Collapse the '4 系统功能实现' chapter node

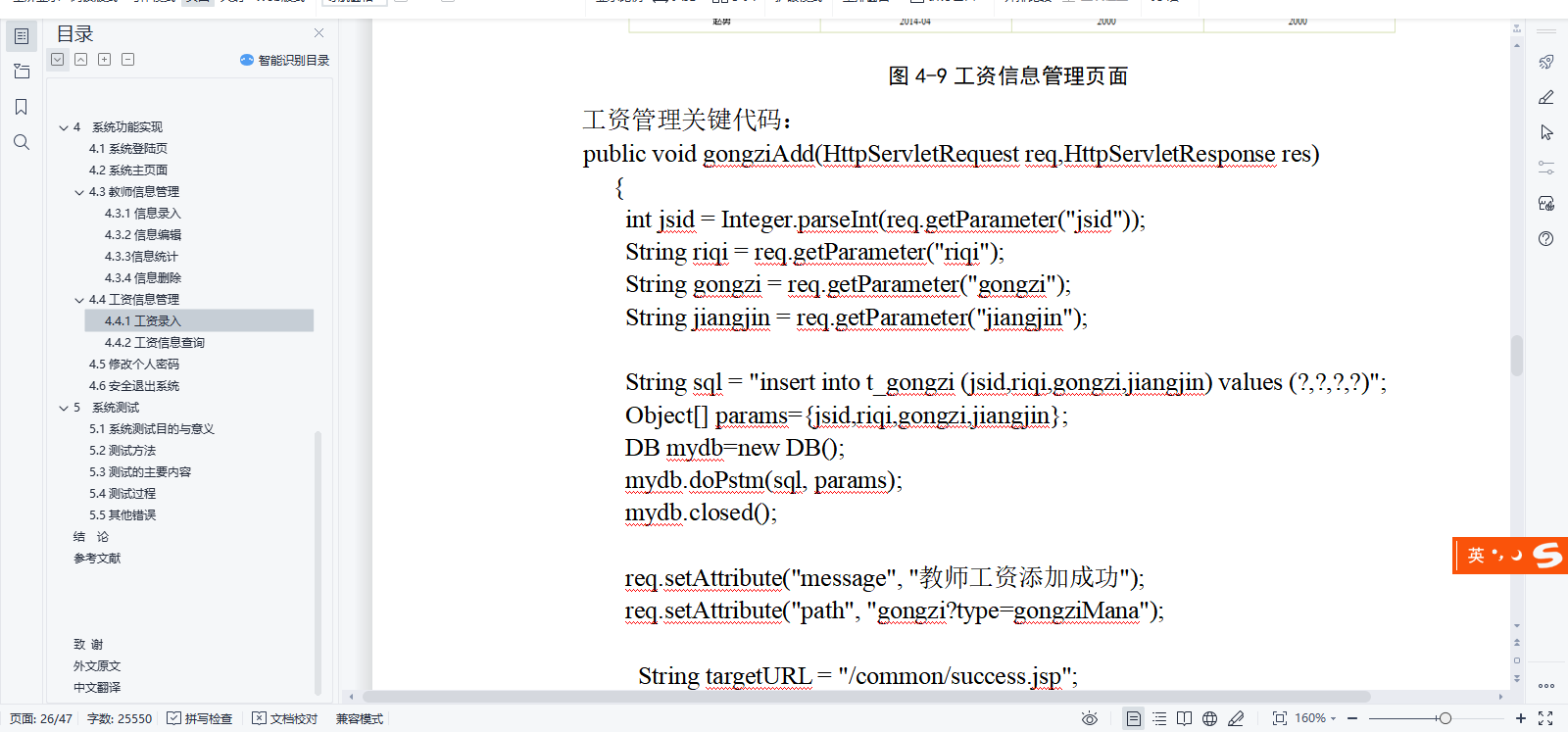coord(64,127)
